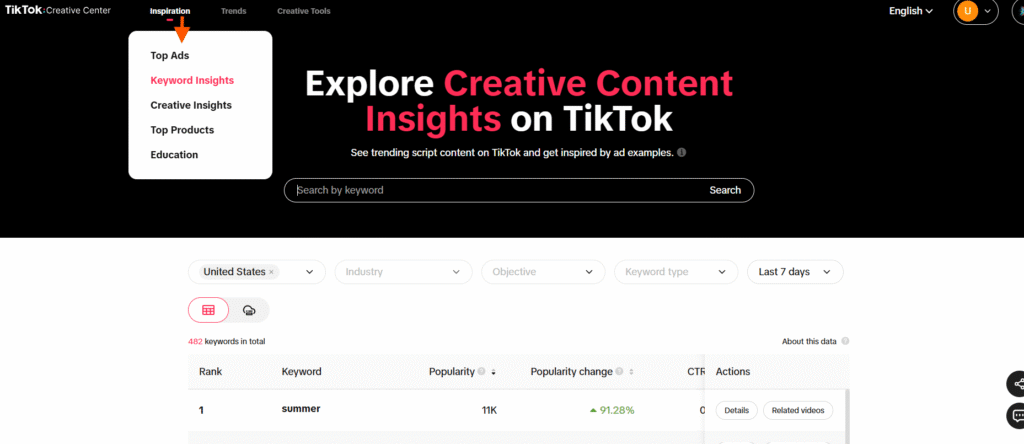The height and width of the screenshot is (444, 1024).
Task: Switch to word cloud view
Action: click(249, 311)
